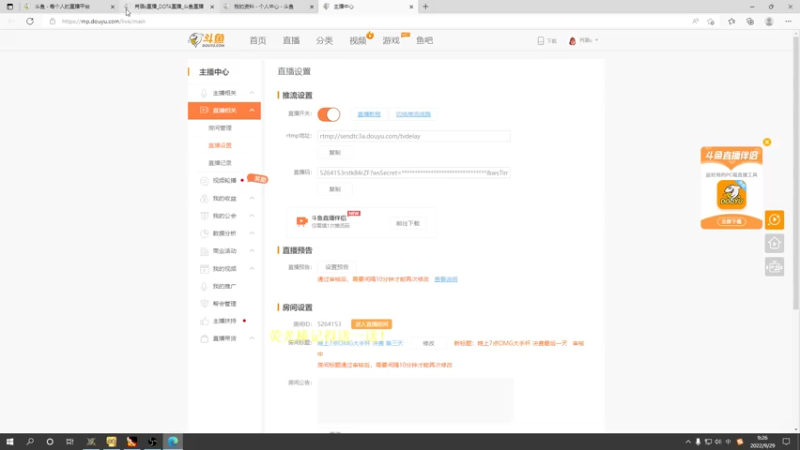800x450 pixels.
Task: Click the 房间公告 announcement text area
Action: click(415, 401)
